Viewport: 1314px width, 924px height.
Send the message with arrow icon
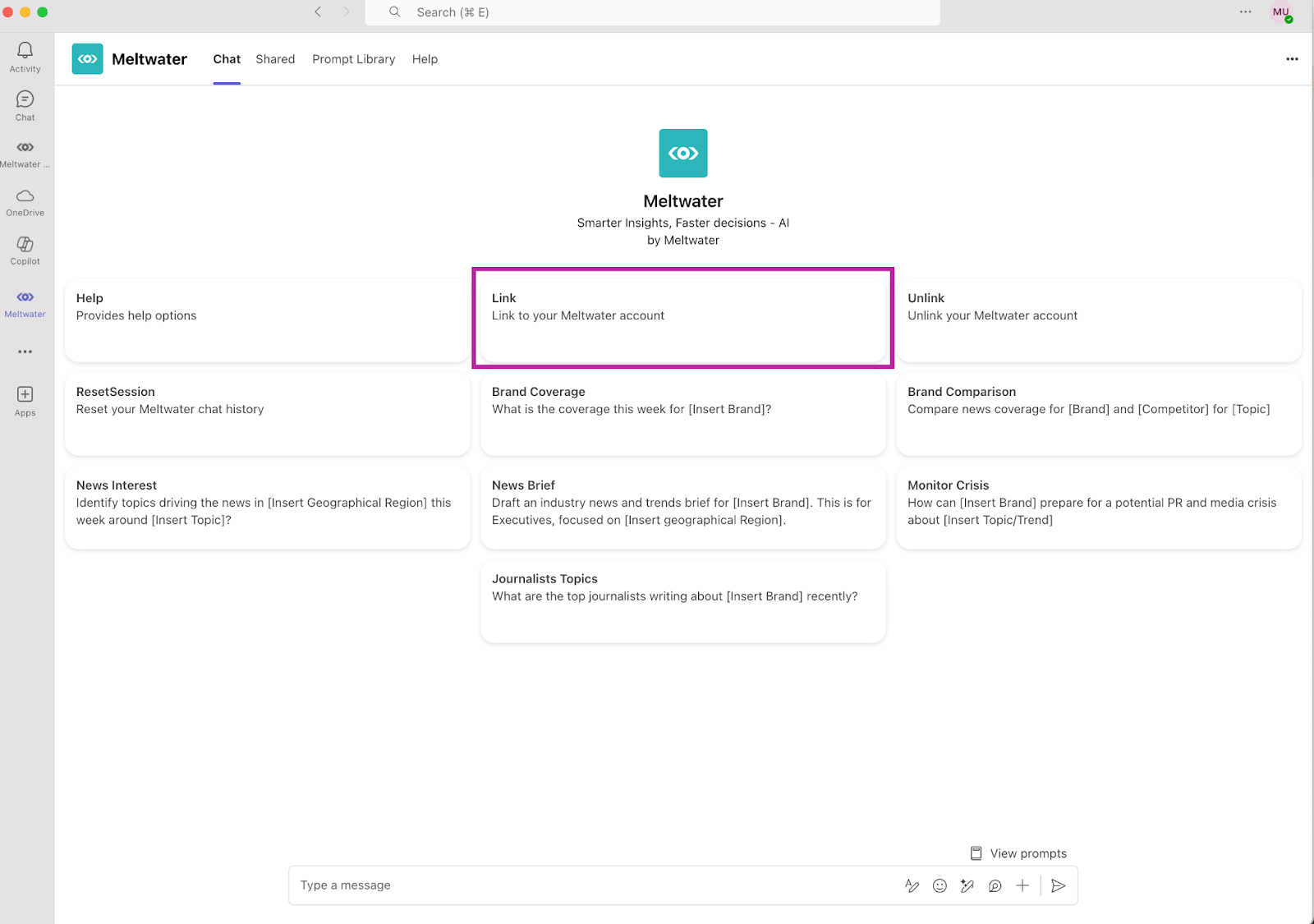1059,885
